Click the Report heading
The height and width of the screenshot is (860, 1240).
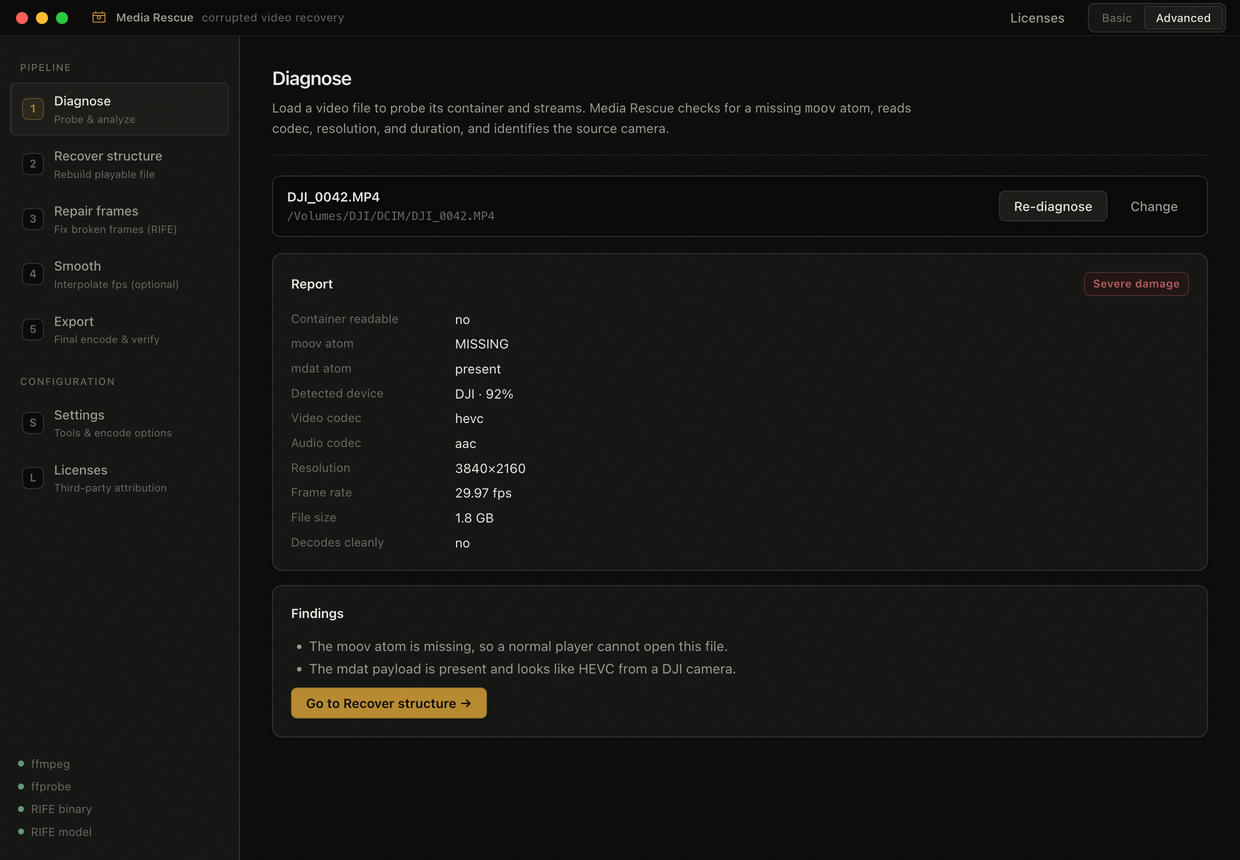(x=312, y=284)
